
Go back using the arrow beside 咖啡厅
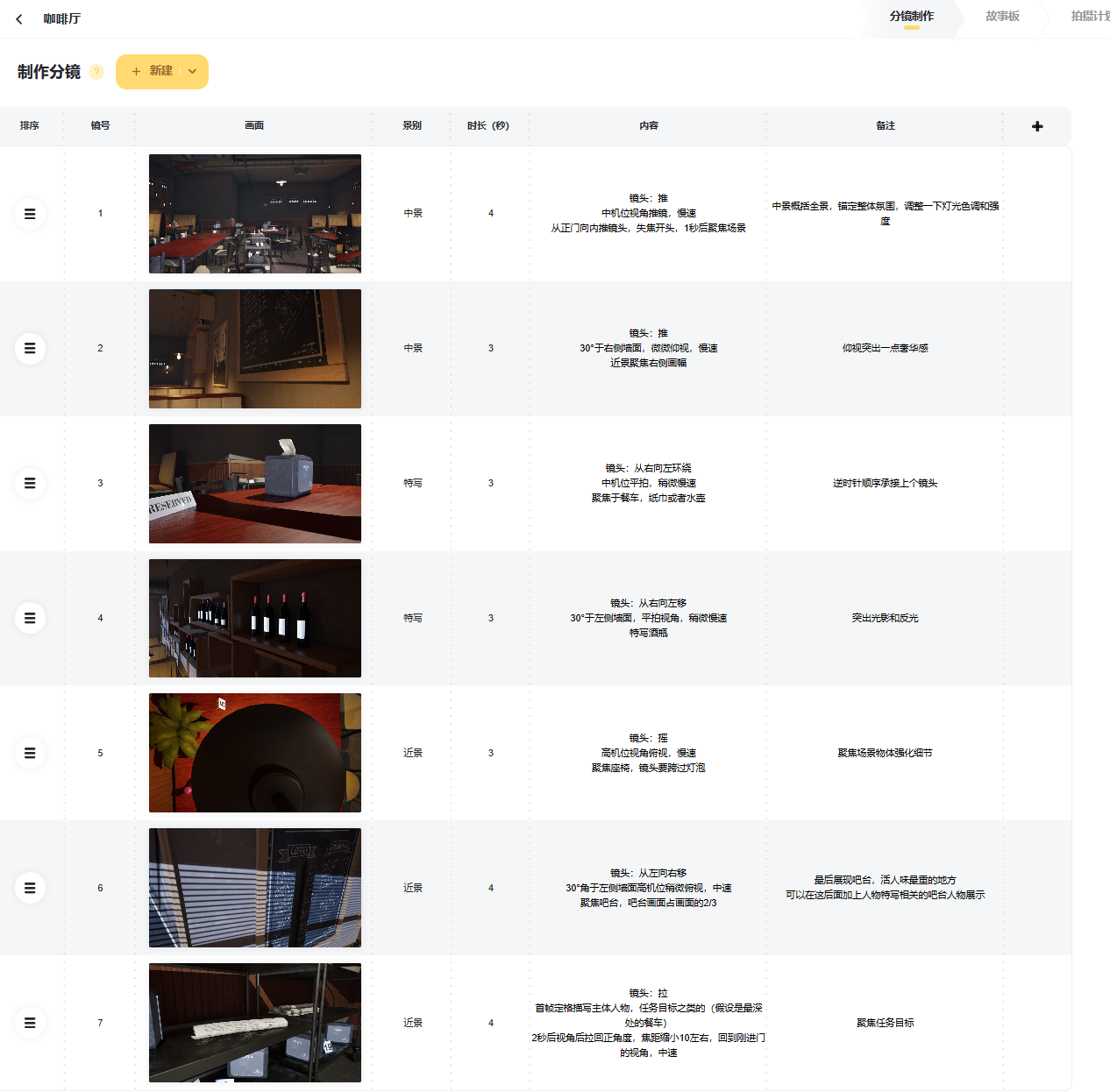point(19,18)
